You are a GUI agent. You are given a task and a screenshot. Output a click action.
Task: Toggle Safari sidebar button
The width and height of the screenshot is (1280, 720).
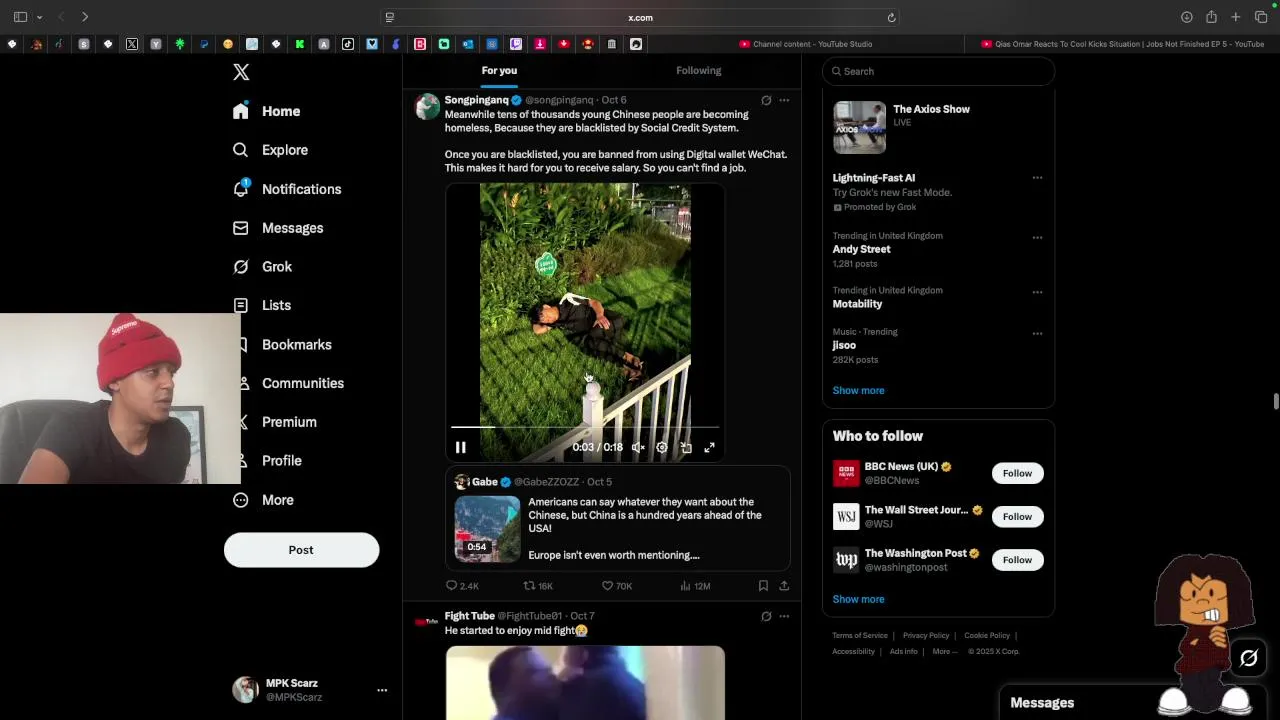click(20, 17)
